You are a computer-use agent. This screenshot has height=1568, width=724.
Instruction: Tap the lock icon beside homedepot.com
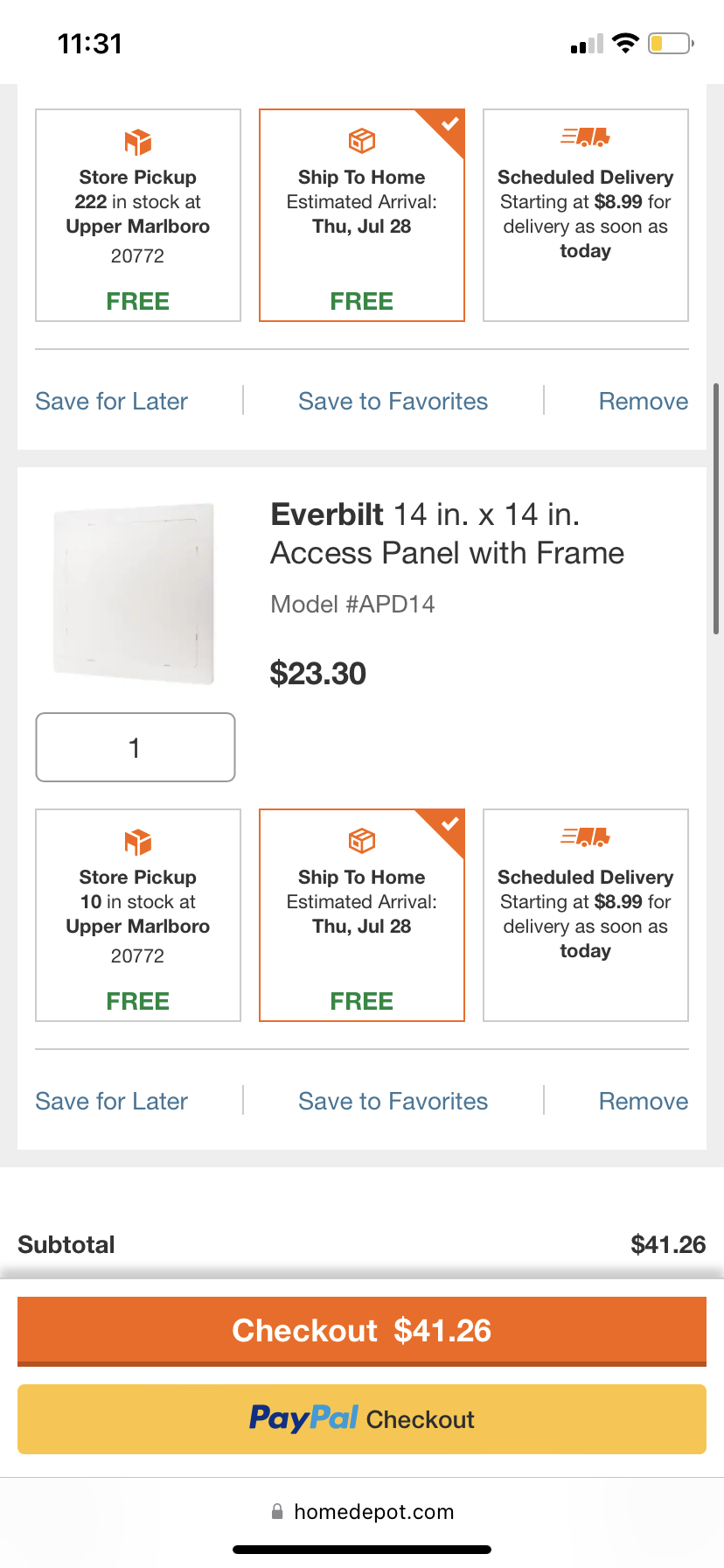point(277,1511)
